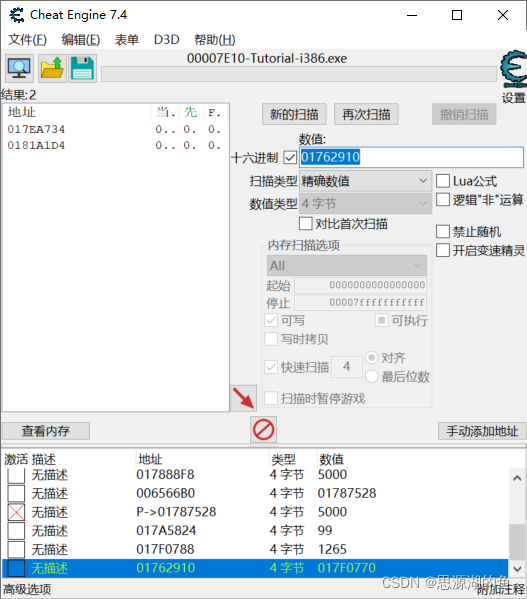The height and width of the screenshot is (599, 527).
Task: Click the 数值 input field with 01762910
Action: click(x=411, y=157)
